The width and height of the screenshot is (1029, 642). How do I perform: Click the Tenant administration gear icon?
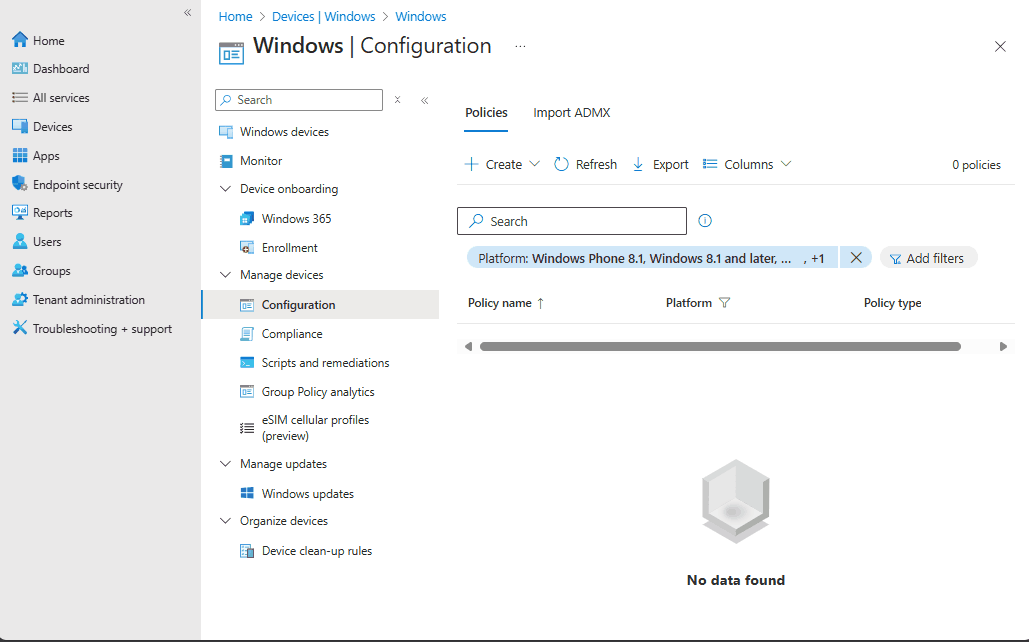[20, 299]
